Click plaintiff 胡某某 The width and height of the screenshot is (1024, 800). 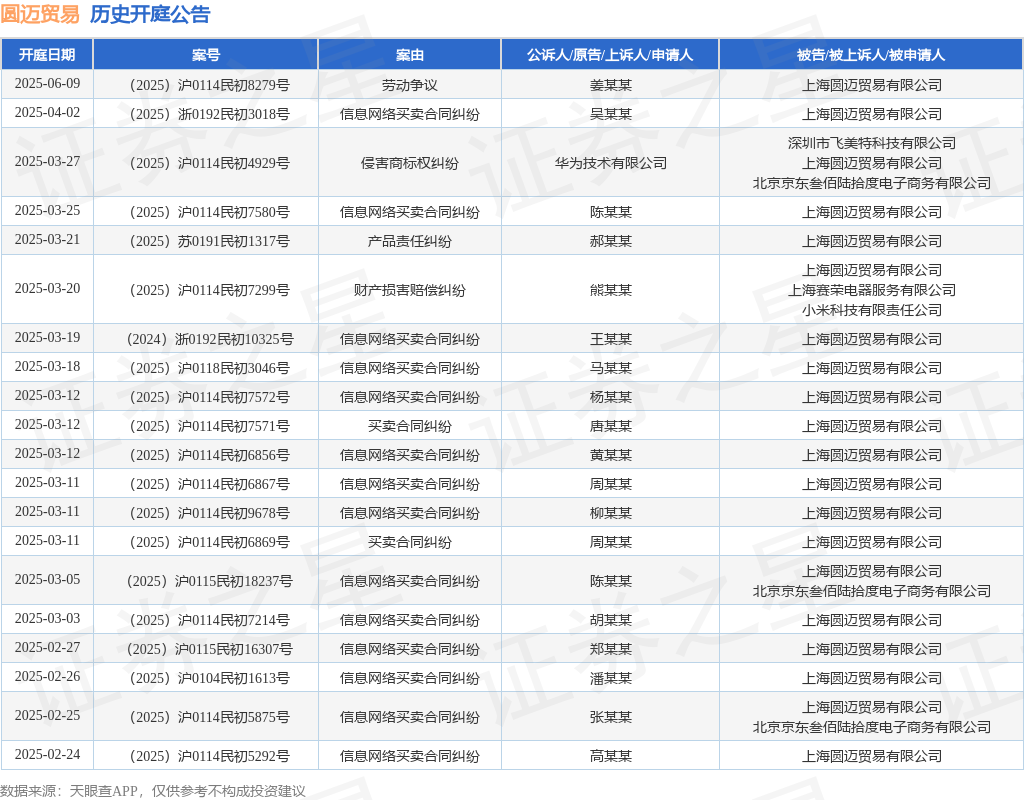(x=611, y=620)
